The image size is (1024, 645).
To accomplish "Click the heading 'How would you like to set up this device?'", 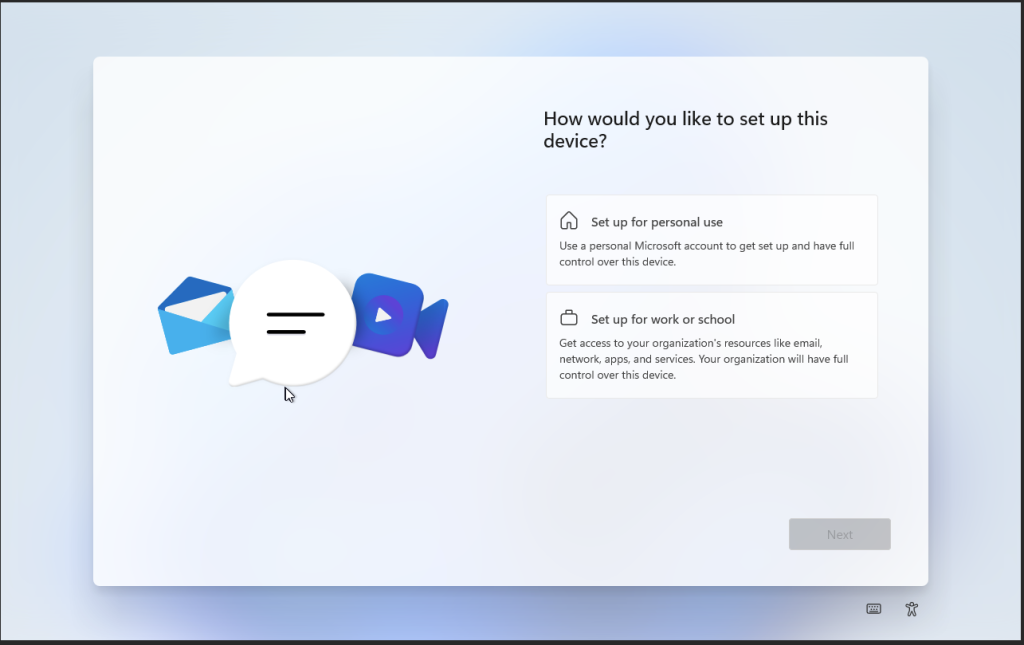I will 685,129.
